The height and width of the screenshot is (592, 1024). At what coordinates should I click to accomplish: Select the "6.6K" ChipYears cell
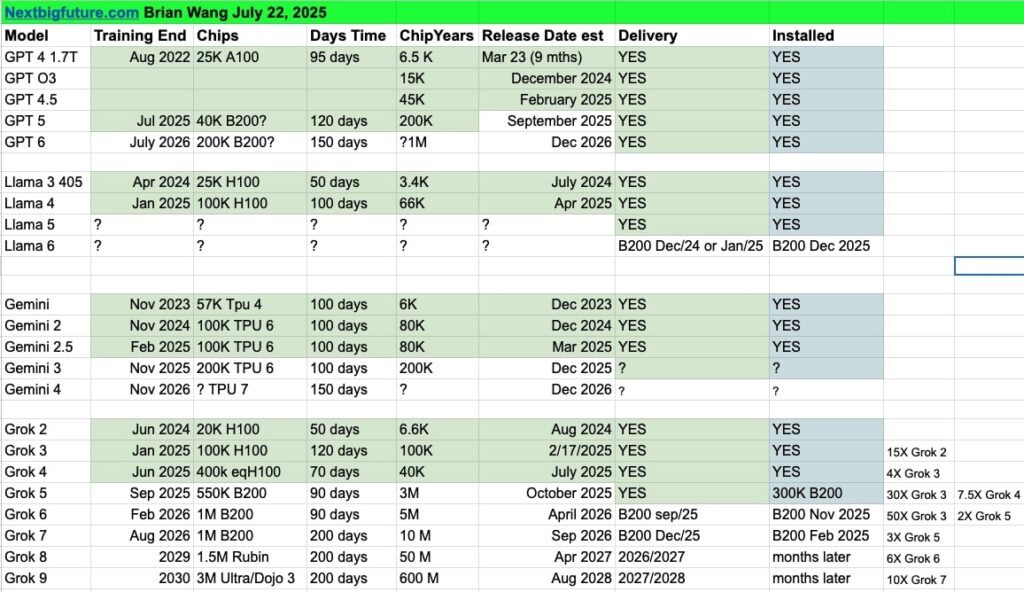point(438,429)
